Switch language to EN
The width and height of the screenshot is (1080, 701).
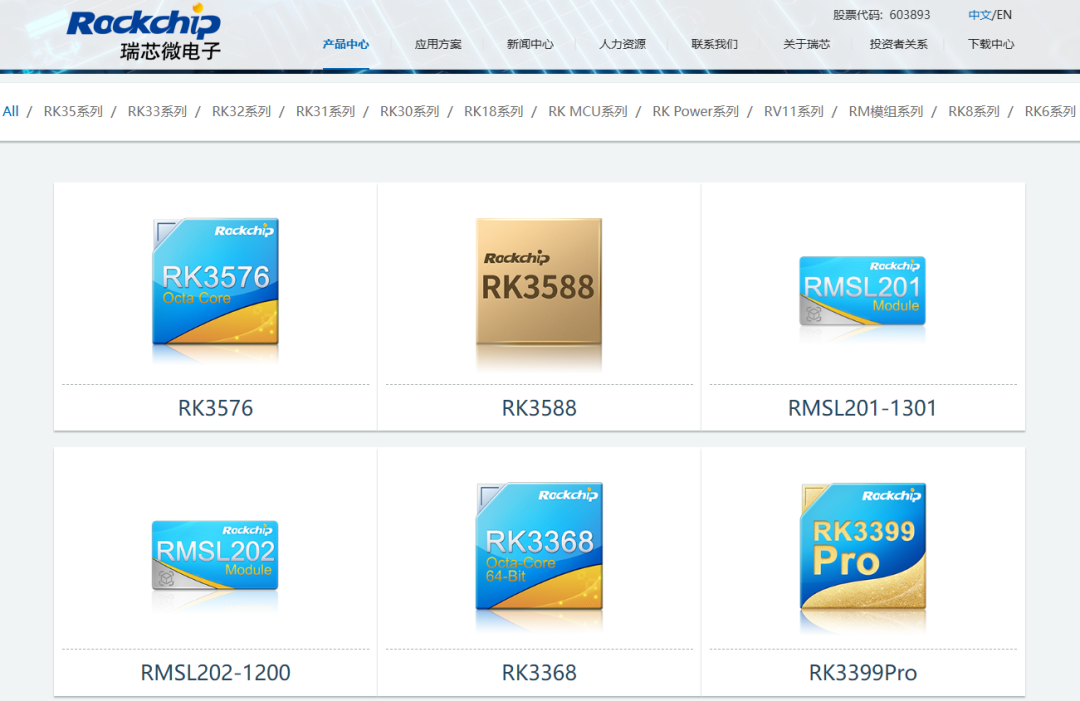1004,15
